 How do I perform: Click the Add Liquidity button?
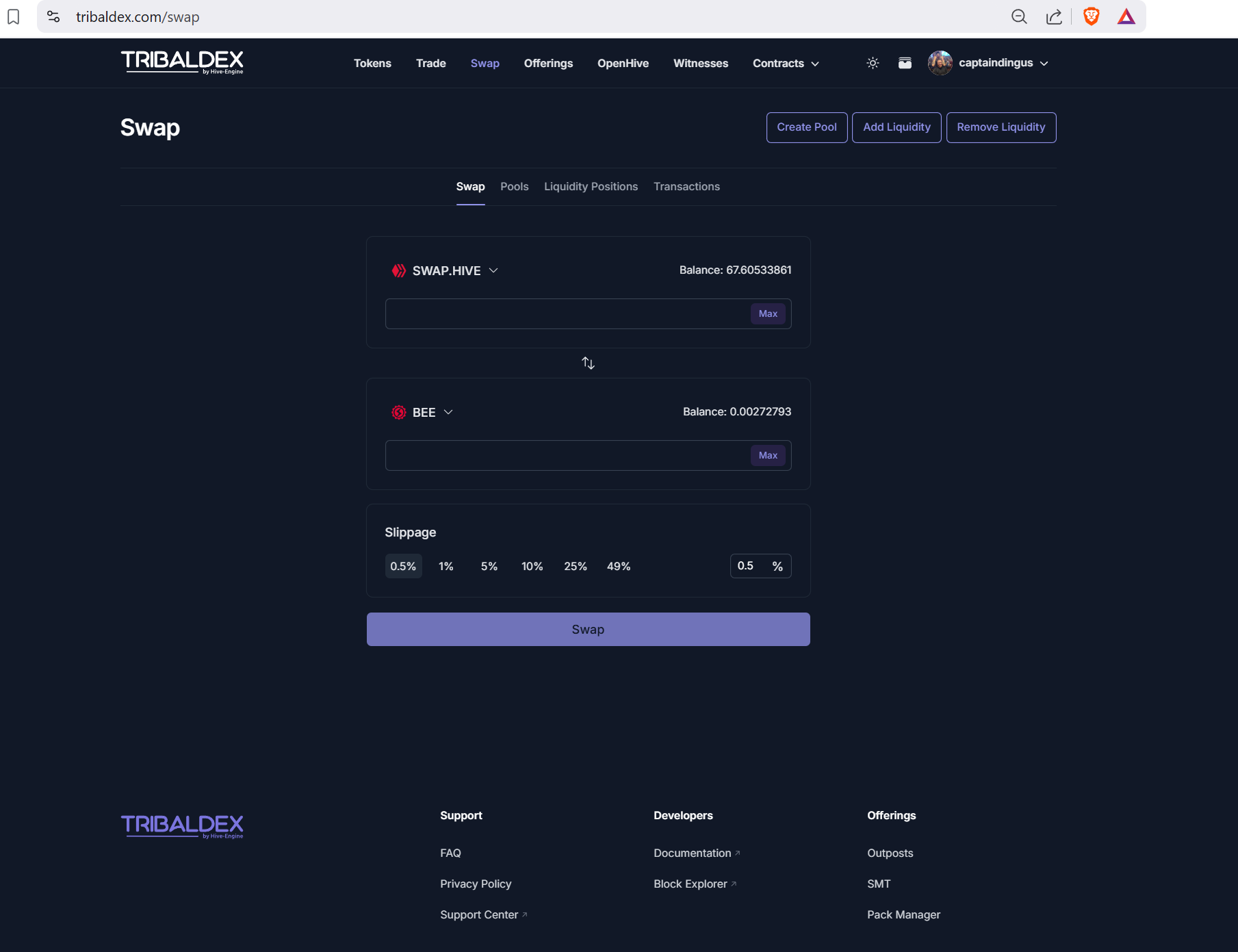897,127
